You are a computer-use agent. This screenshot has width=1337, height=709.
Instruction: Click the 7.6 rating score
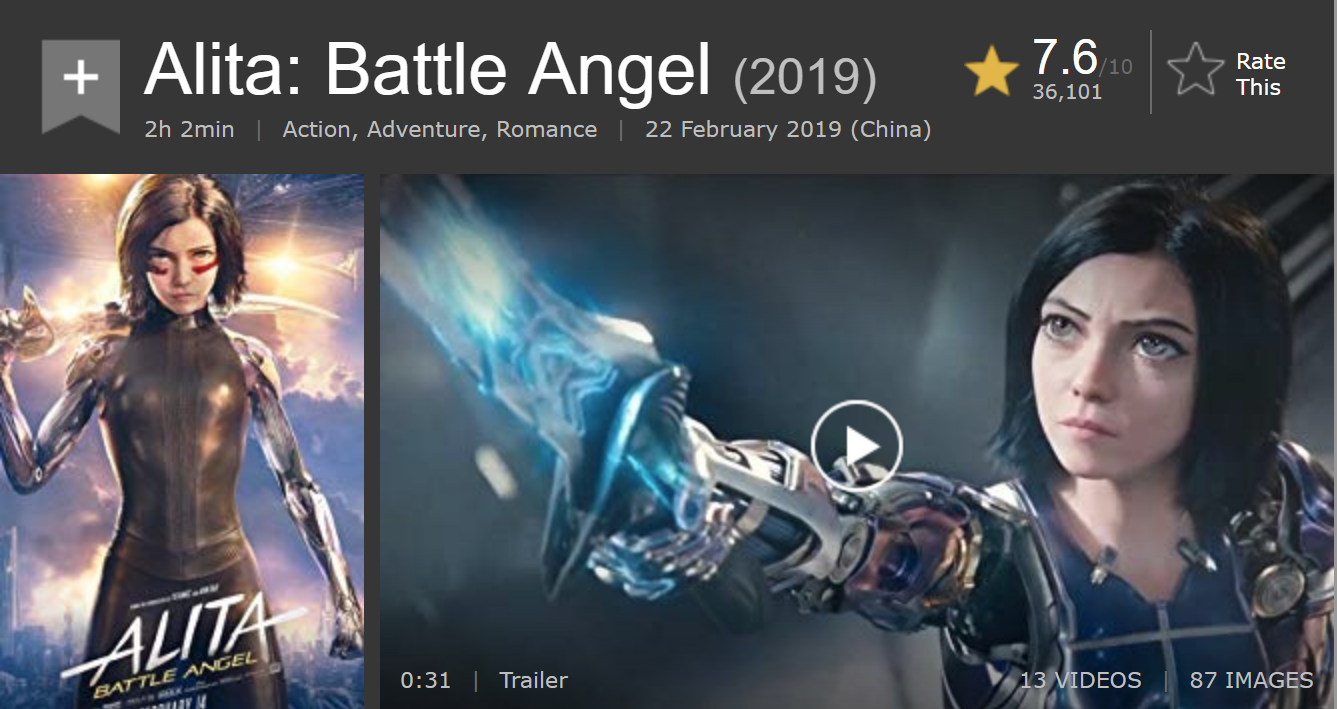point(1065,58)
